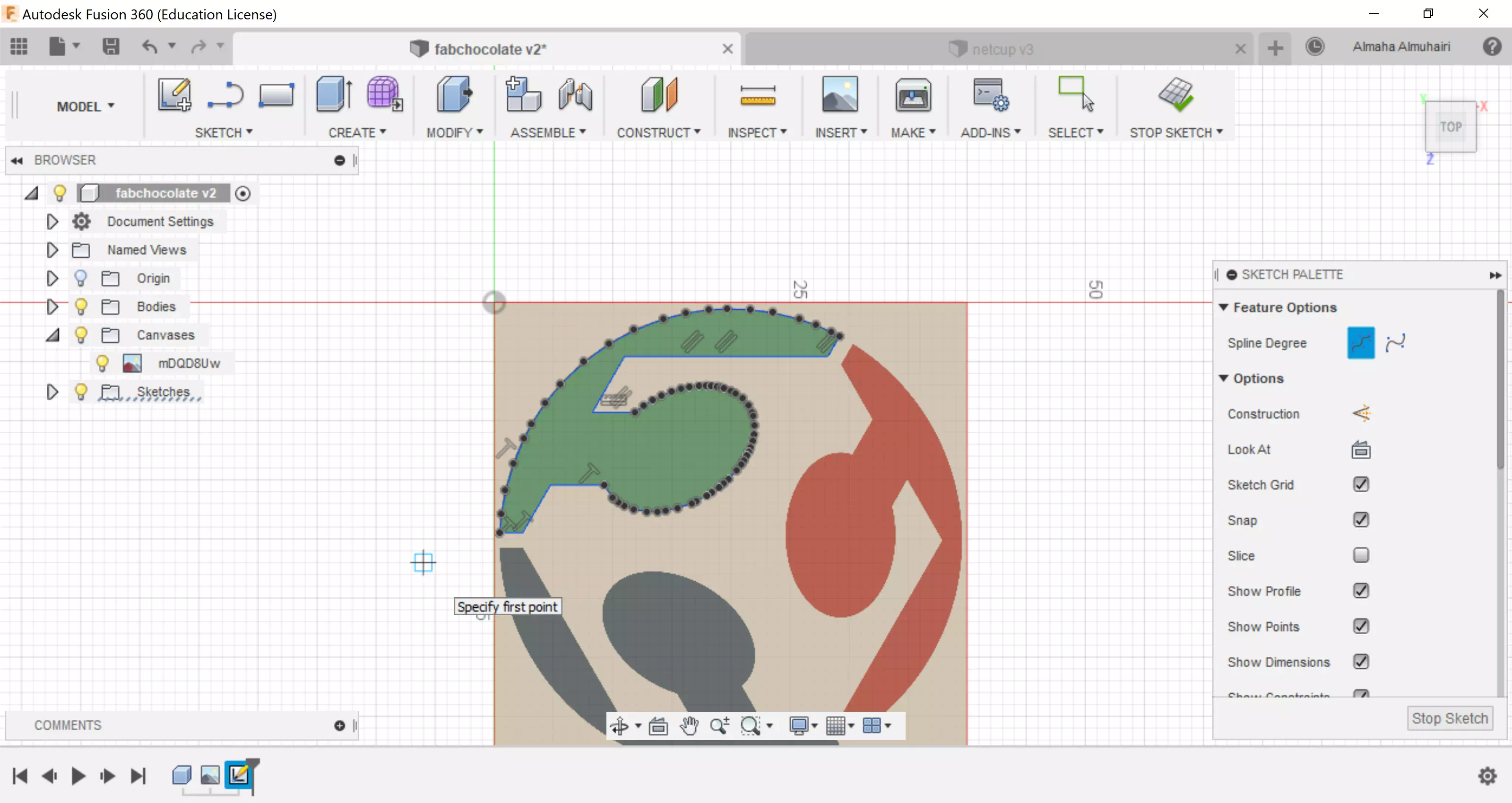The height and width of the screenshot is (803, 1512).
Task: Hide the Bodies folder via lightbulb
Action: (81, 306)
